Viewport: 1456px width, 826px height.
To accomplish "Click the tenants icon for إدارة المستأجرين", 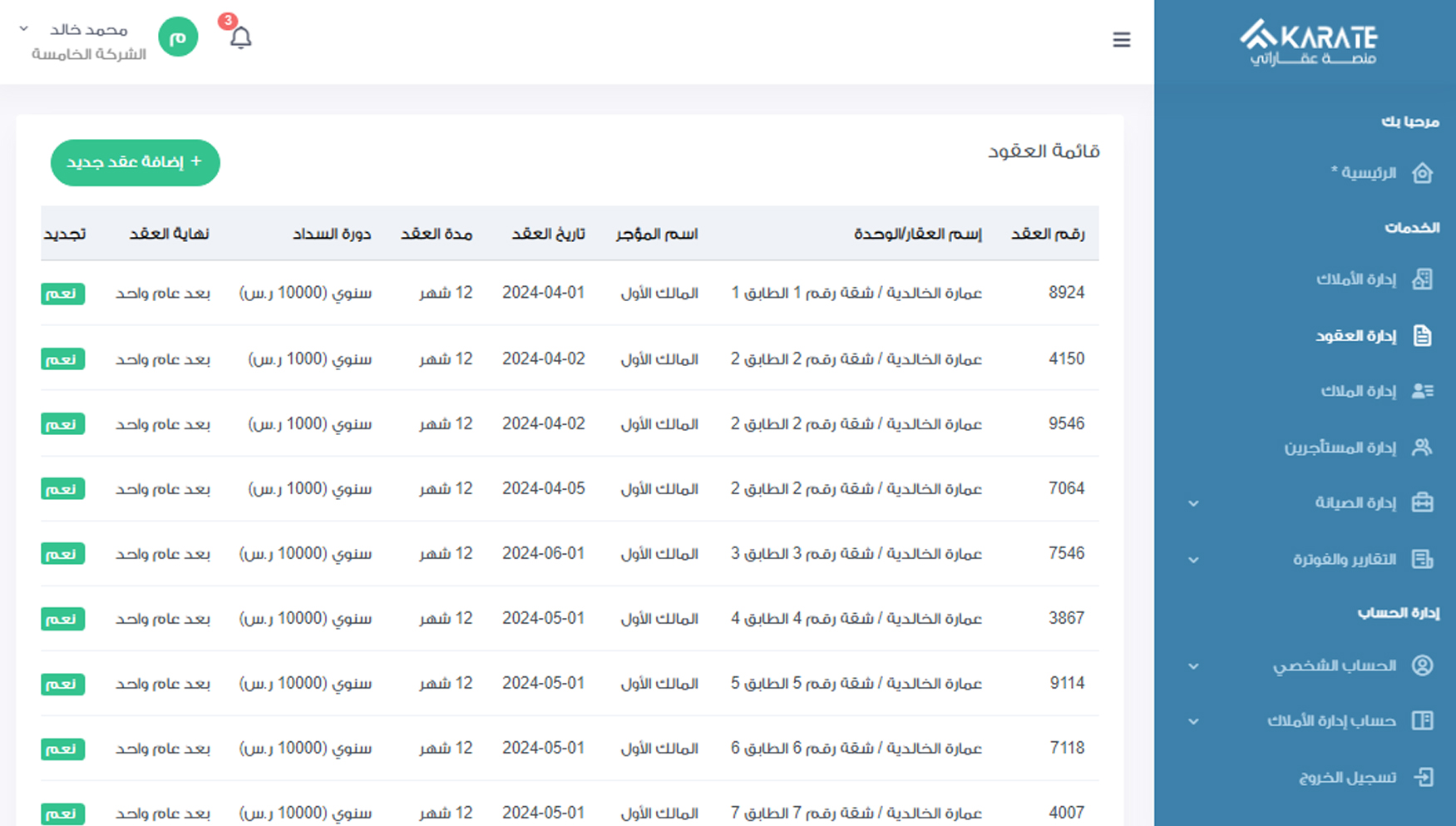I will (x=1422, y=448).
